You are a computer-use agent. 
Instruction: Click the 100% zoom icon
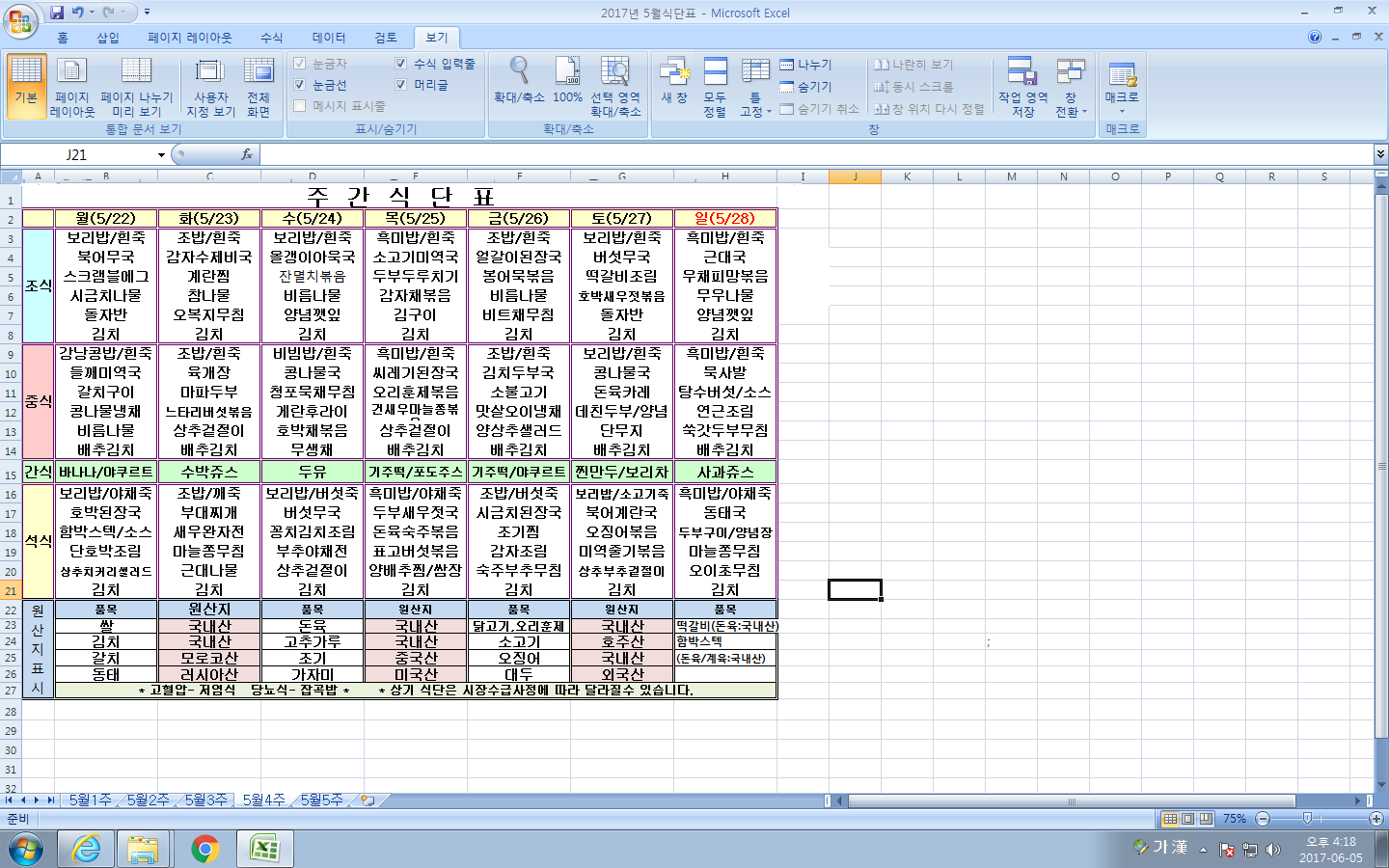coord(567,81)
